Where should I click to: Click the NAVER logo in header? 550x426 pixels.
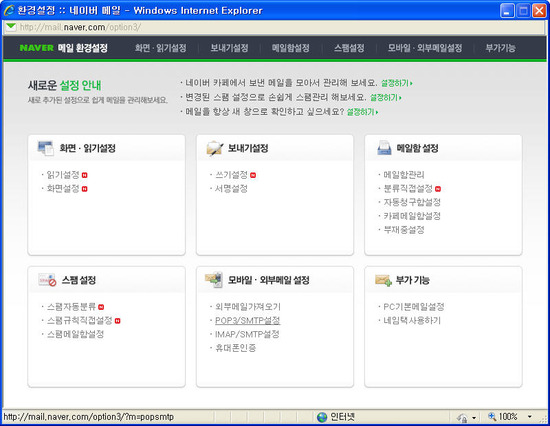36,48
